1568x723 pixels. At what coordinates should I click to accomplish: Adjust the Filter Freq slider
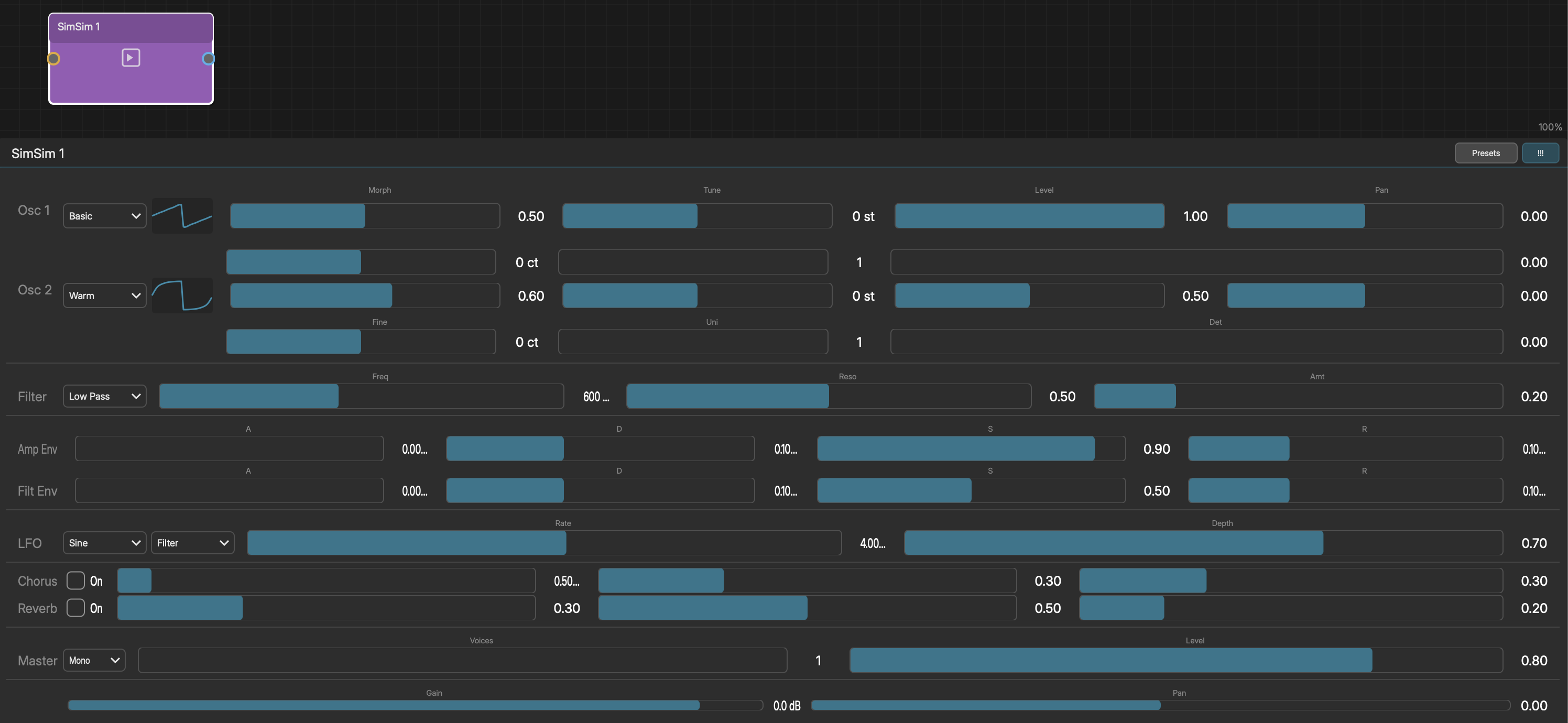(361, 396)
